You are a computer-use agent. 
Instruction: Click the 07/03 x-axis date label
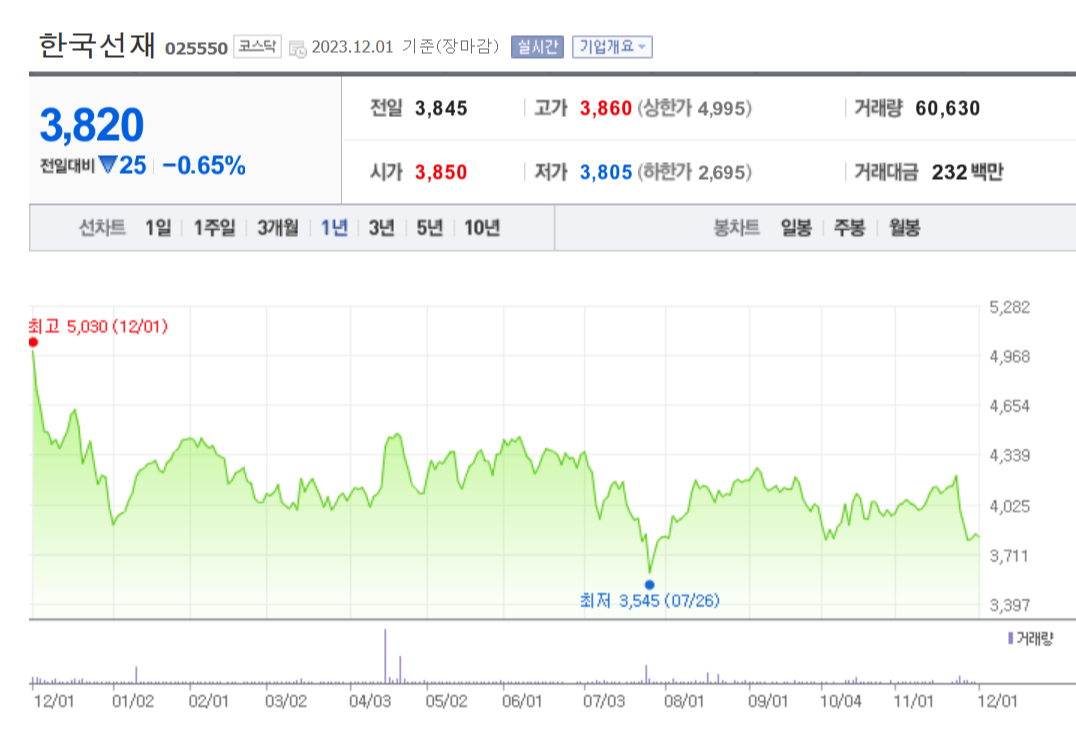(x=604, y=701)
